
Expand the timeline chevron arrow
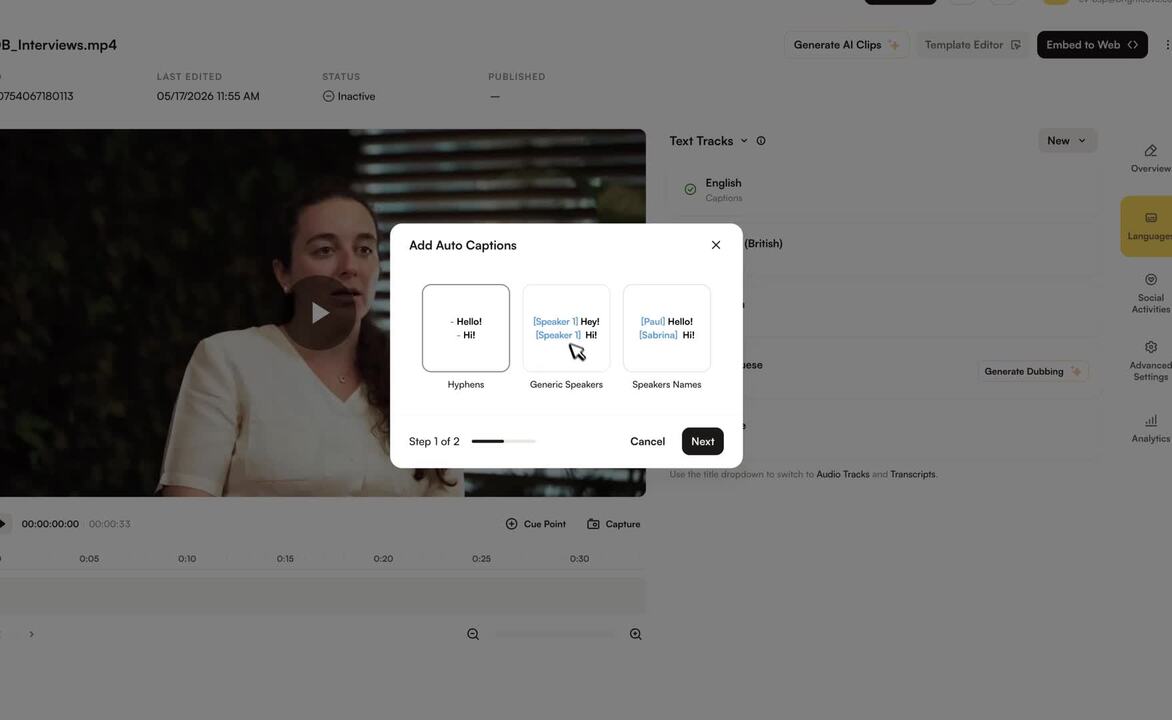click(x=31, y=634)
